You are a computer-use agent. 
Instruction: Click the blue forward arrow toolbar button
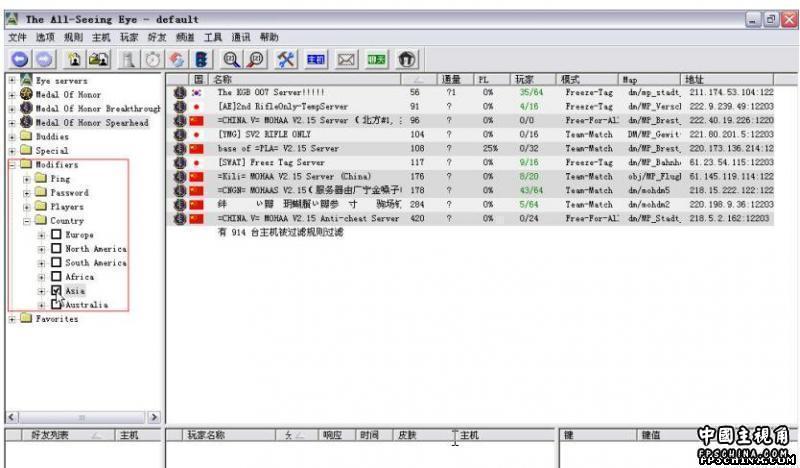44,60
